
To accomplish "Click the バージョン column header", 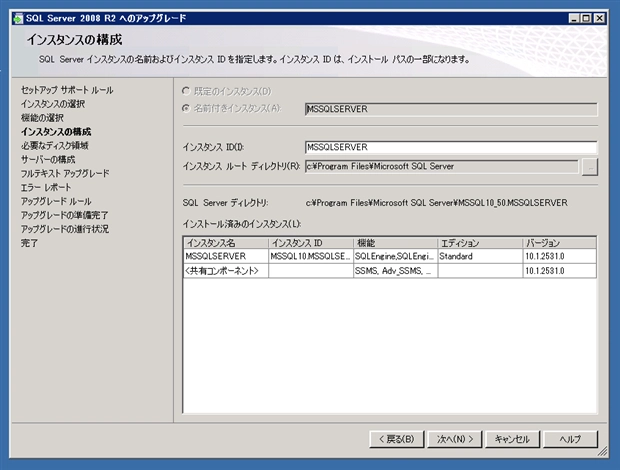I will click(560, 243).
